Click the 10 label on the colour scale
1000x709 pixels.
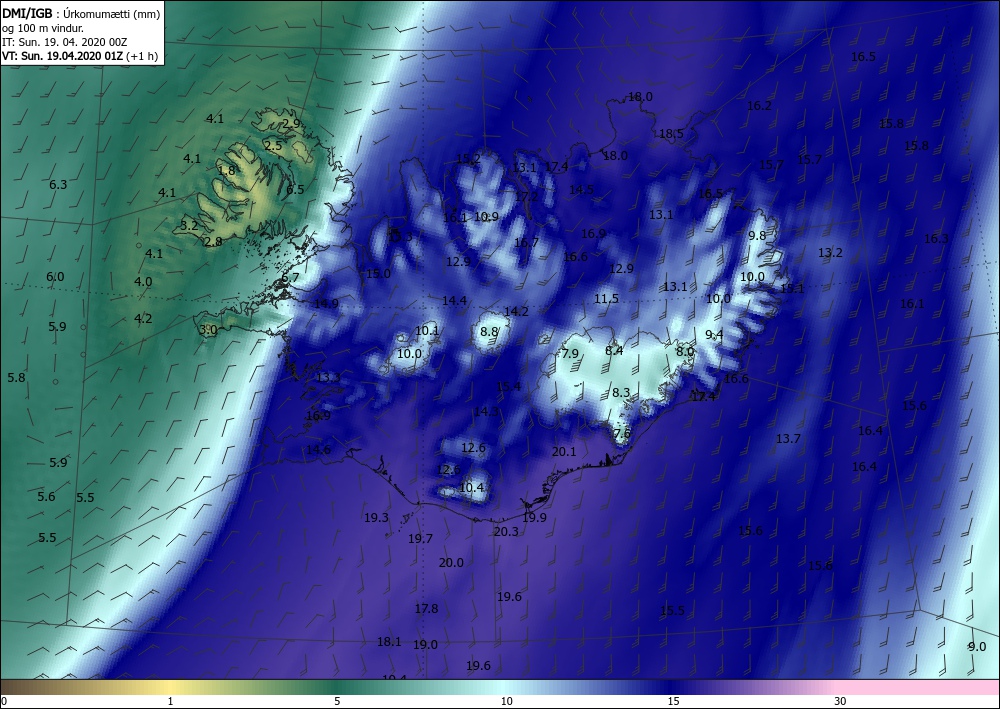pyautogui.click(x=506, y=701)
